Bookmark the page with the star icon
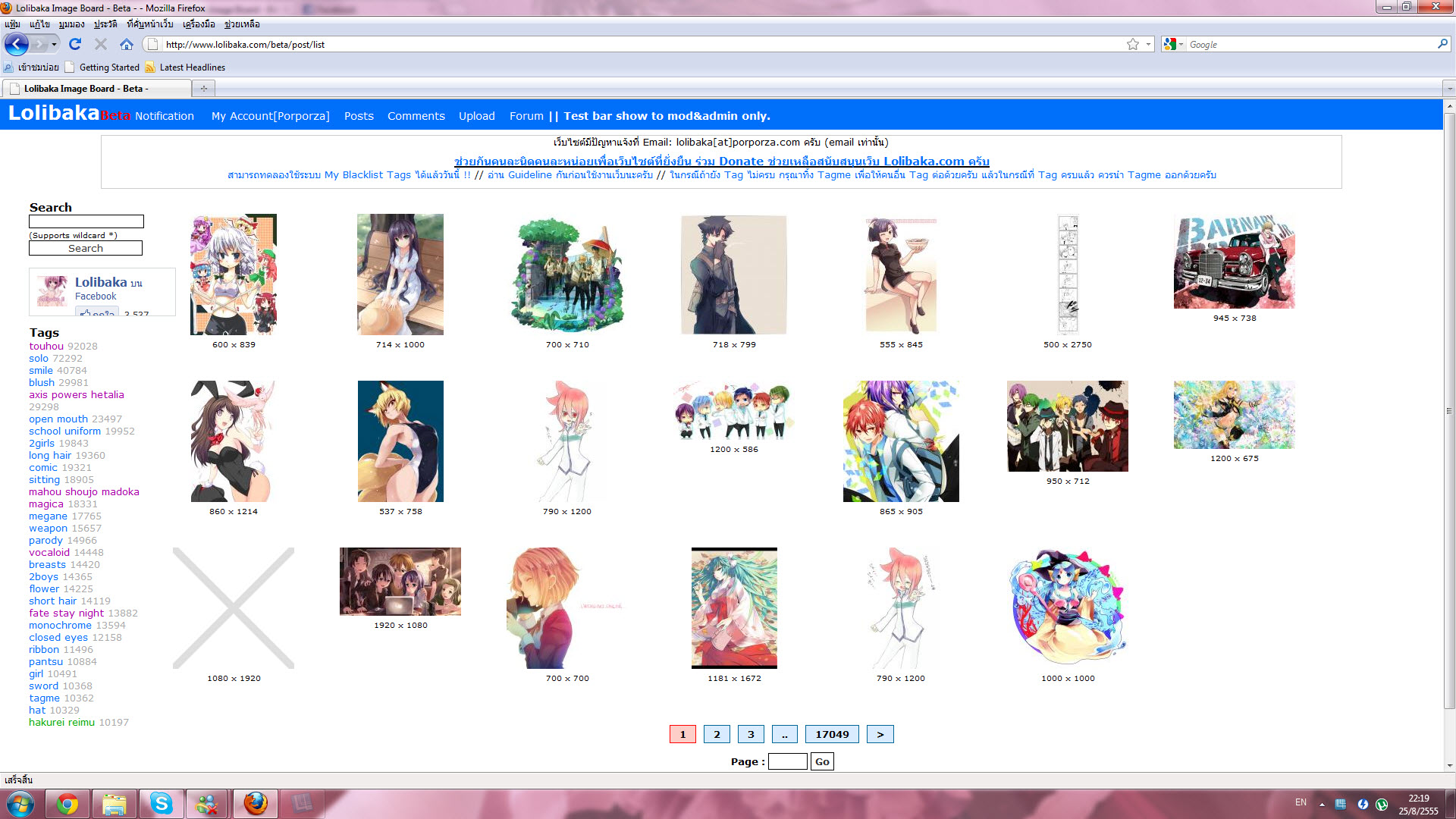The width and height of the screenshot is (1456, 819). click(x=1132, y=44)
